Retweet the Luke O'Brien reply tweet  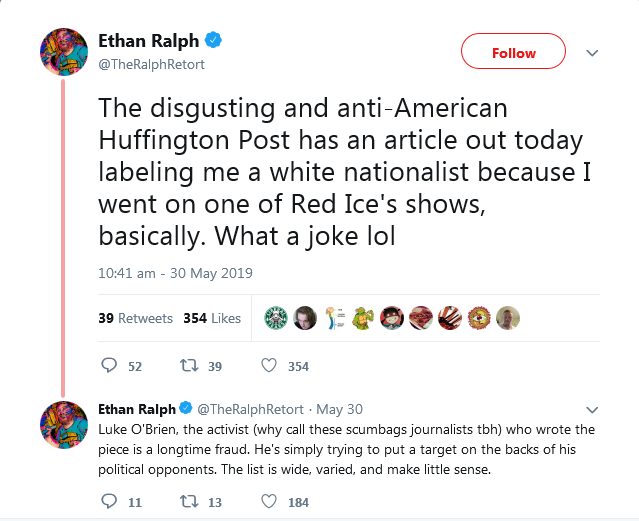pos(189,501)
